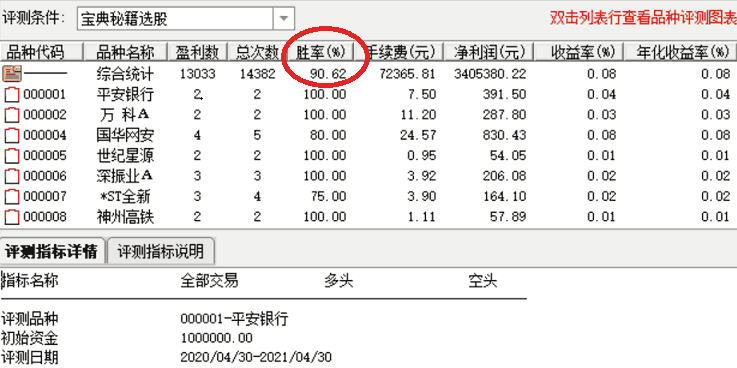Sort by the 净利润(元) column header
Screen dimensions: 737x368
click(x=489, y=52)
